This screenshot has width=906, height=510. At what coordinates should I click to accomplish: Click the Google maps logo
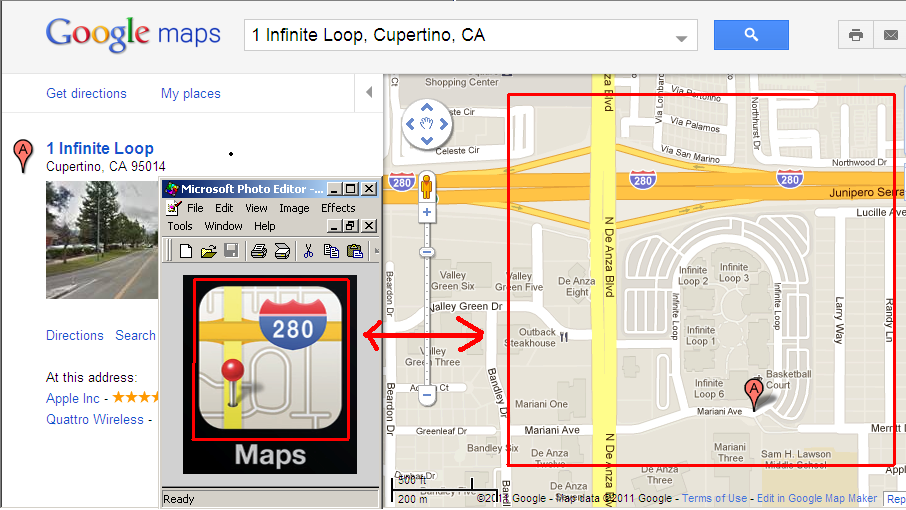coord(133,35)
